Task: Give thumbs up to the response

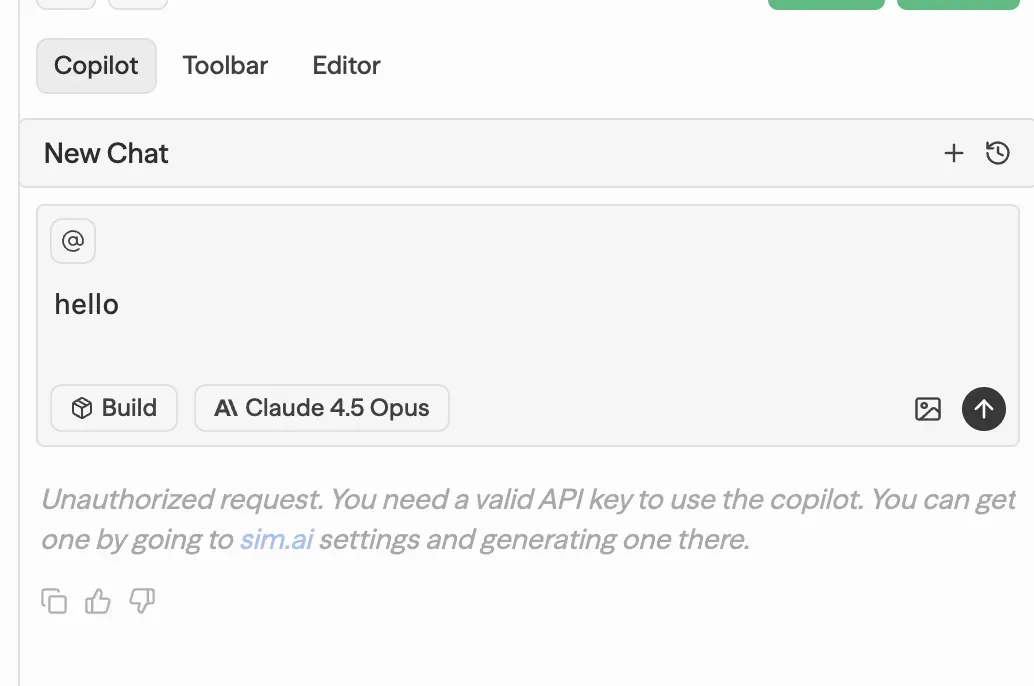Action: 98,601
